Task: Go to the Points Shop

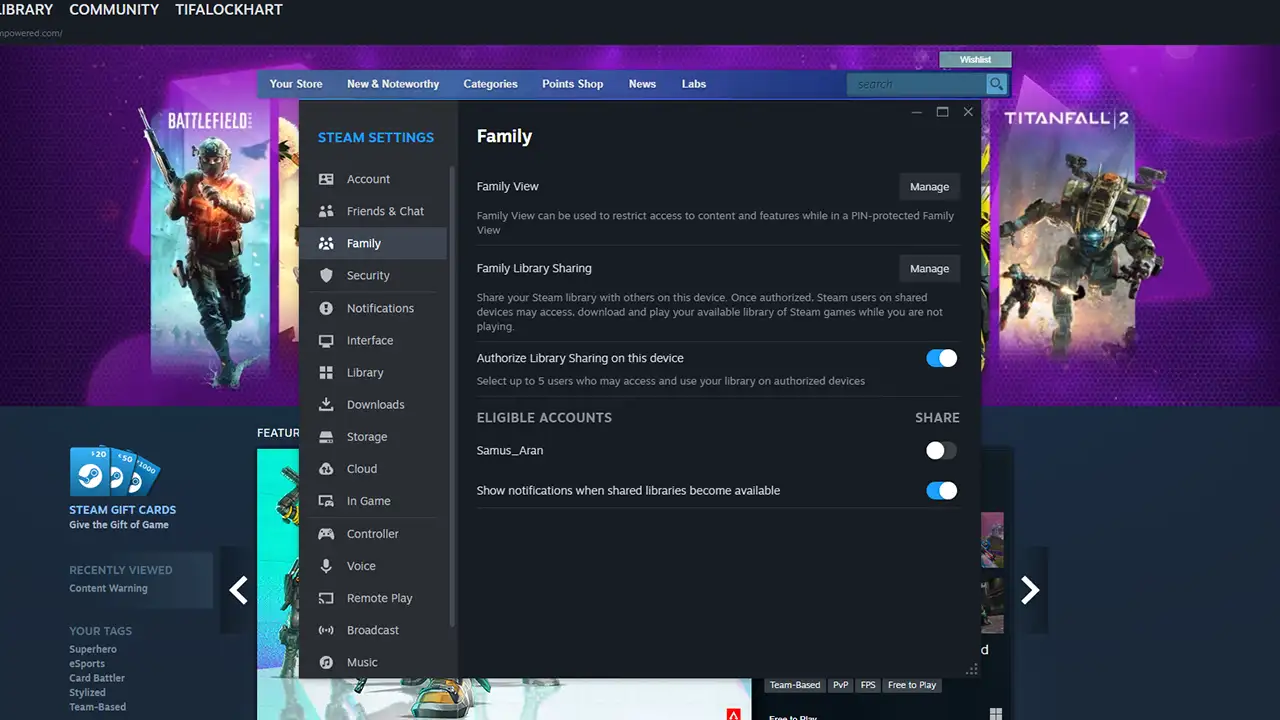Action: point(573,84)
